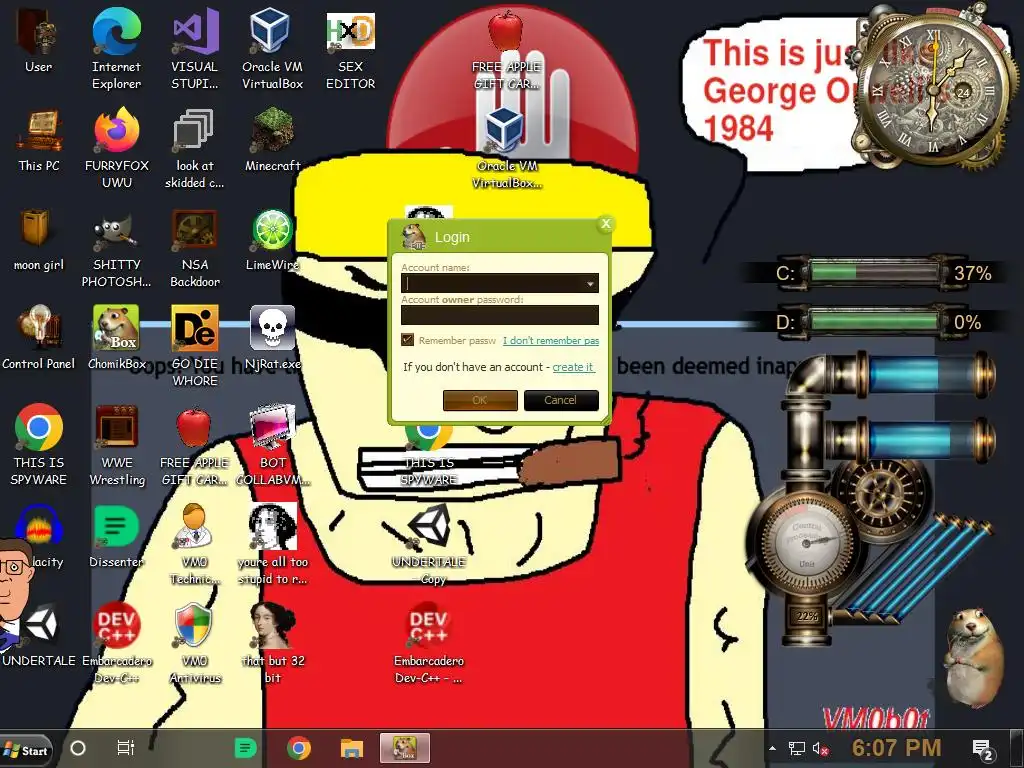Select the GO DIE WHORE icon
The image size is (1024, 768).
click(195, 346)
